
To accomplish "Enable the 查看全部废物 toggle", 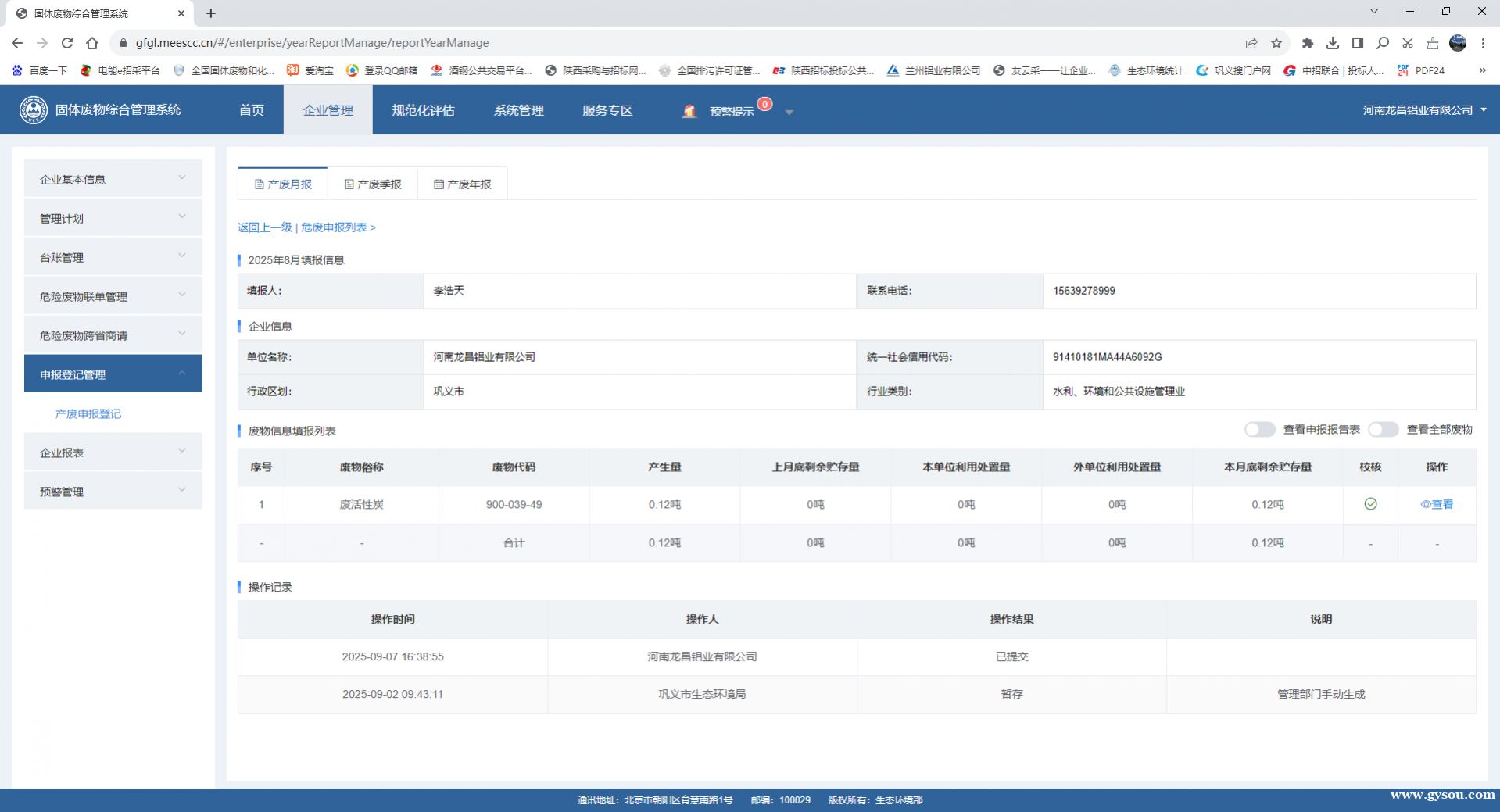I will [1382, 430].
